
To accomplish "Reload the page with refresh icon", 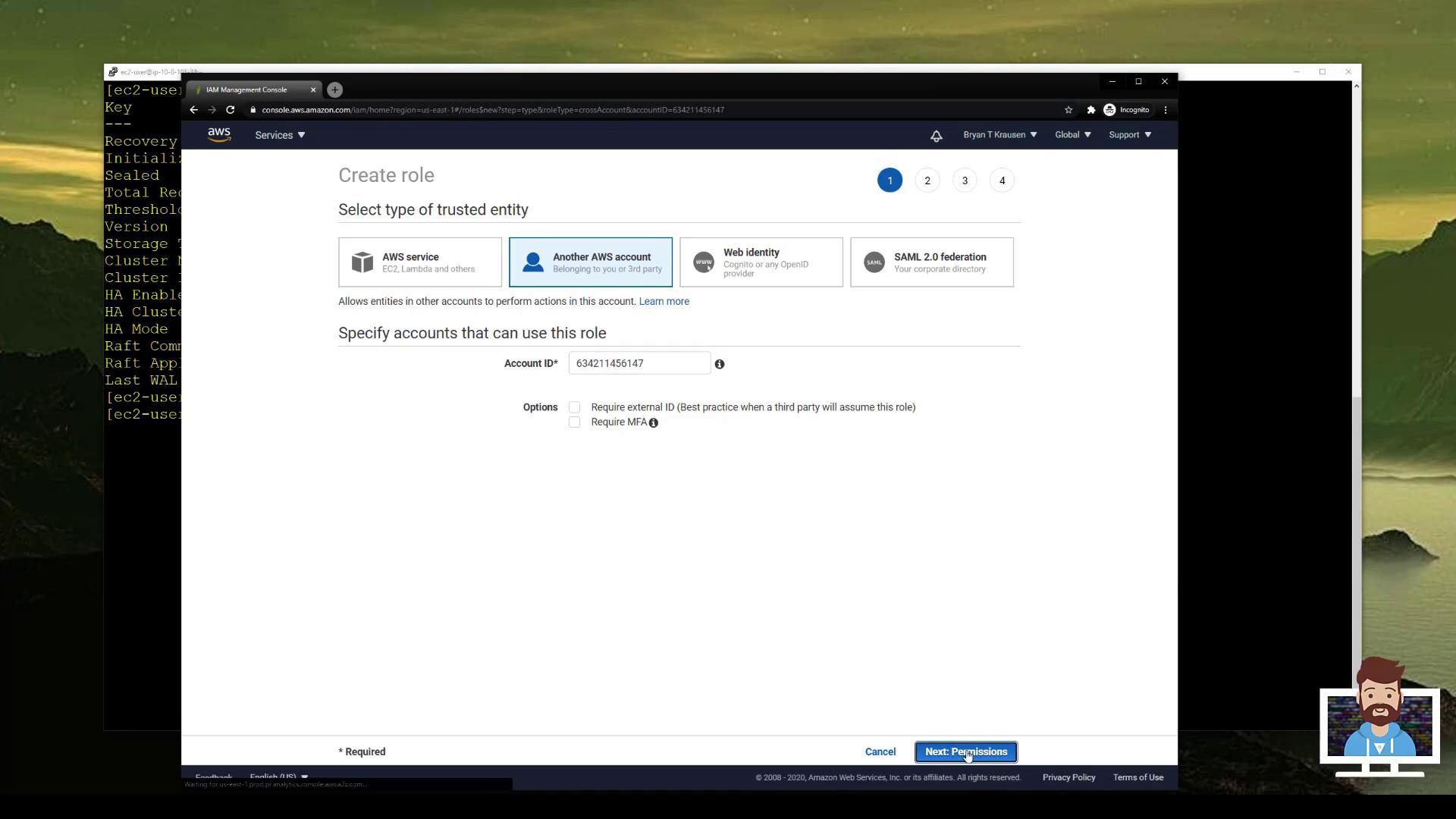I will pos(231,110).
